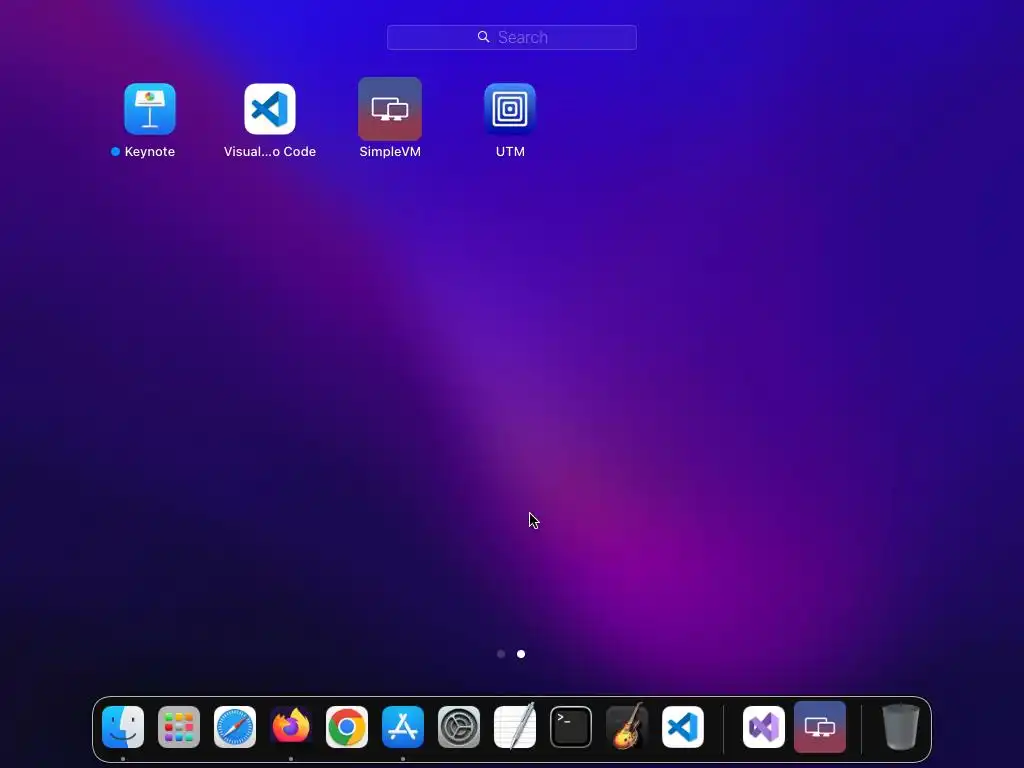1024x768 pixels.
Task: Open Keynote from Launchpad
Action: click(x=150, y=109)
